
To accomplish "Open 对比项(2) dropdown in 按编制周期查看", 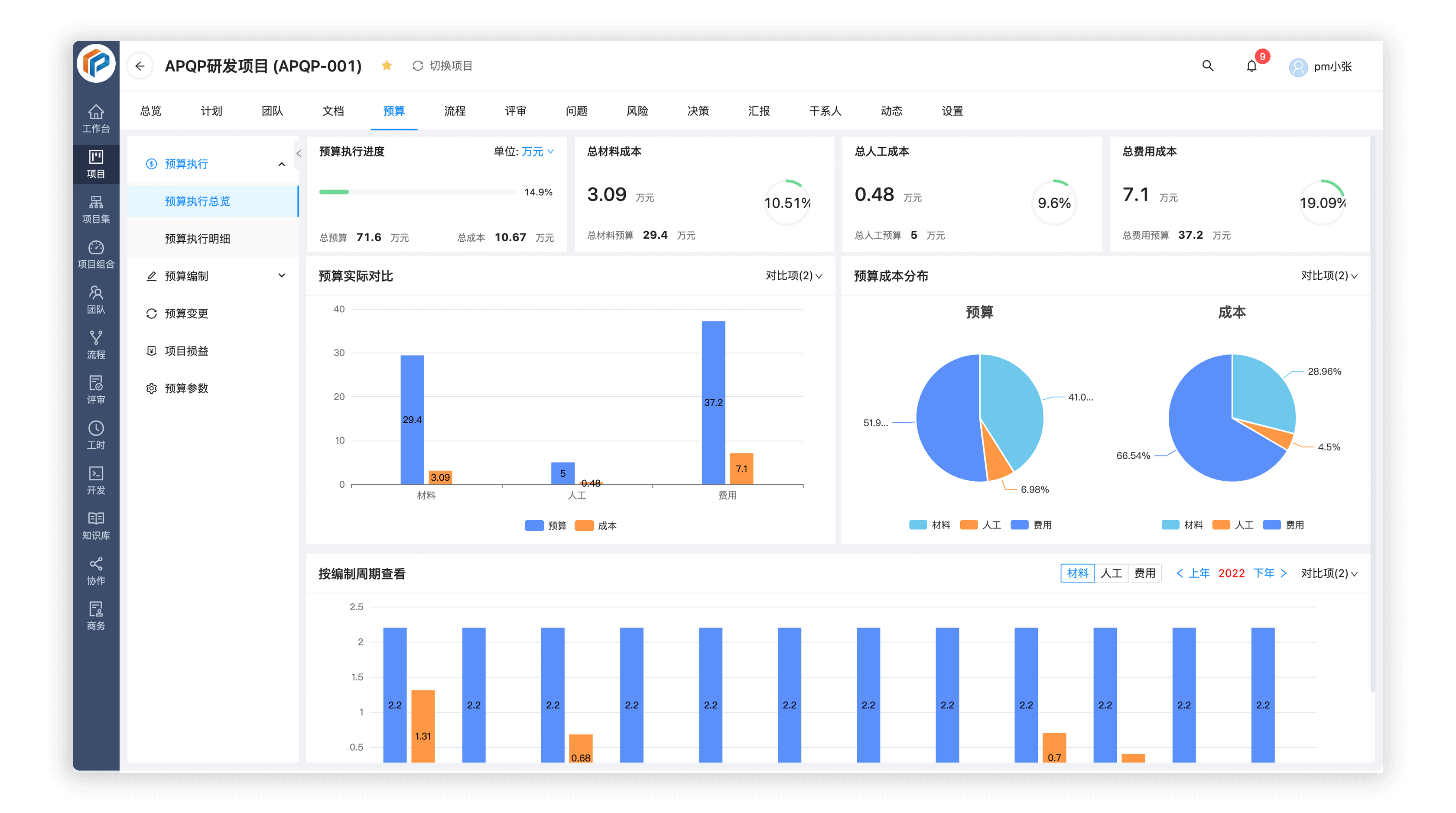I will pyautogui.click(x=1329, y=573).
